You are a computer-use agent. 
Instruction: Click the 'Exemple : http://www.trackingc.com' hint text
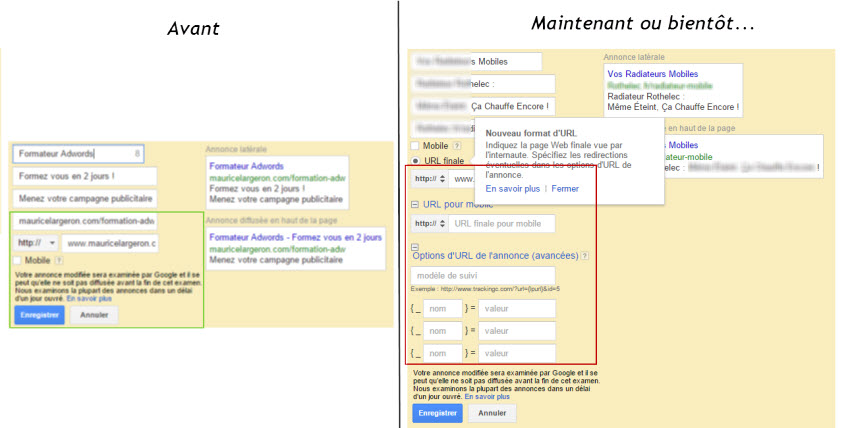(485, 289)
